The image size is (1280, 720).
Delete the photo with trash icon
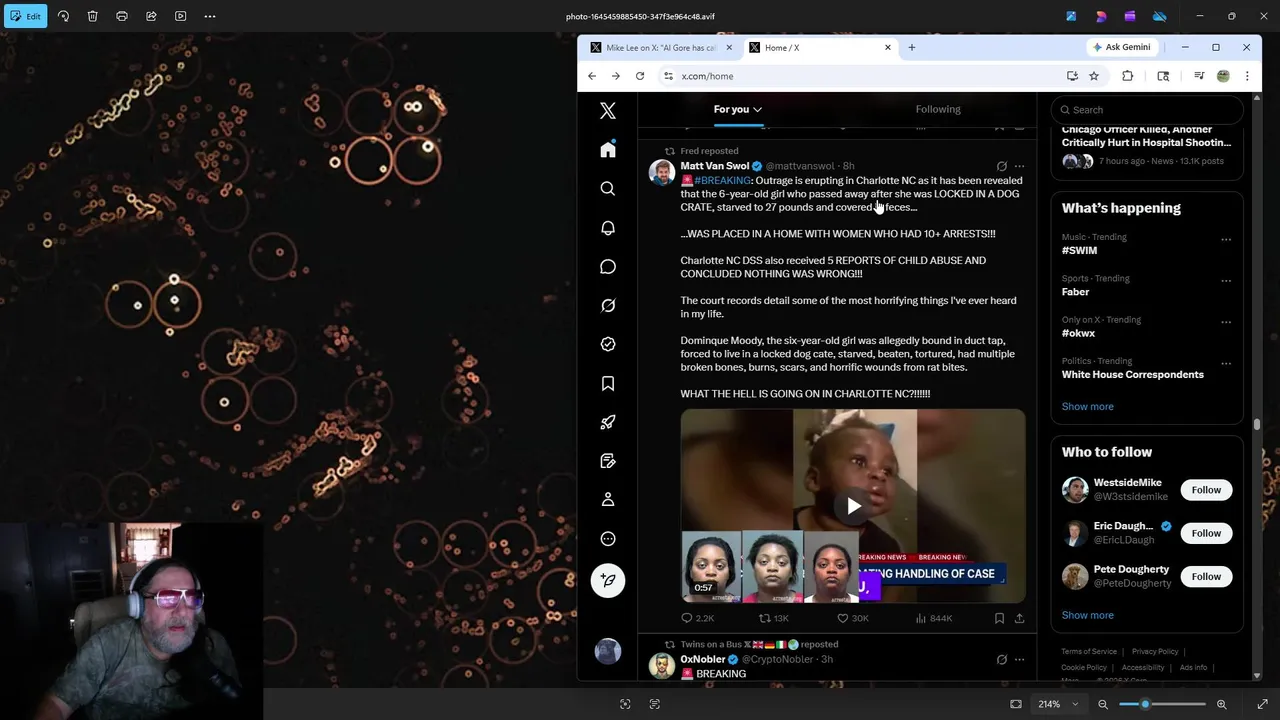coord(92,16)
